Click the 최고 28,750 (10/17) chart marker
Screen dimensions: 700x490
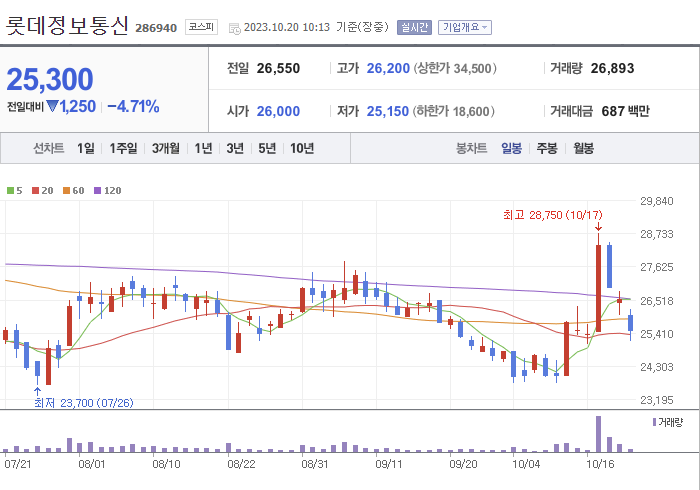click(x=553, y=215)
